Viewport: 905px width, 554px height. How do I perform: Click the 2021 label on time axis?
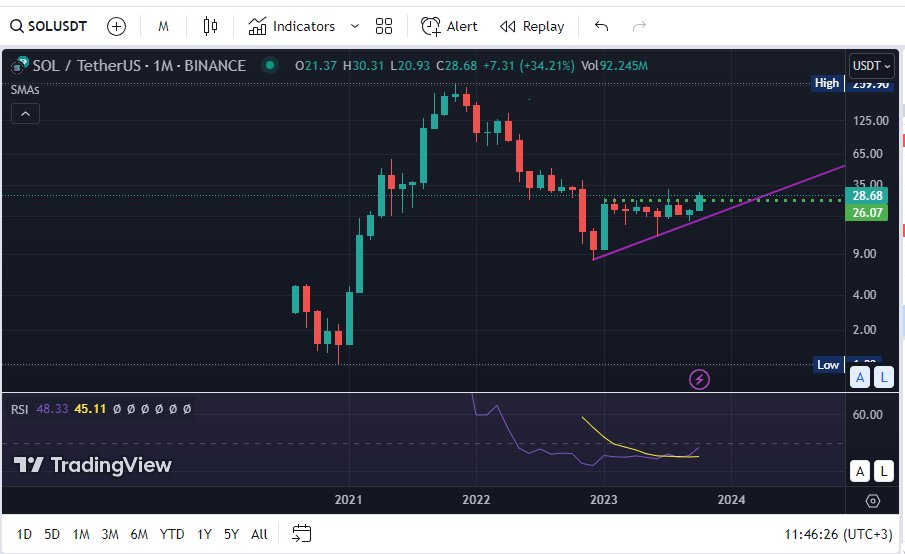pyautogui.click(x=349, y=500)
